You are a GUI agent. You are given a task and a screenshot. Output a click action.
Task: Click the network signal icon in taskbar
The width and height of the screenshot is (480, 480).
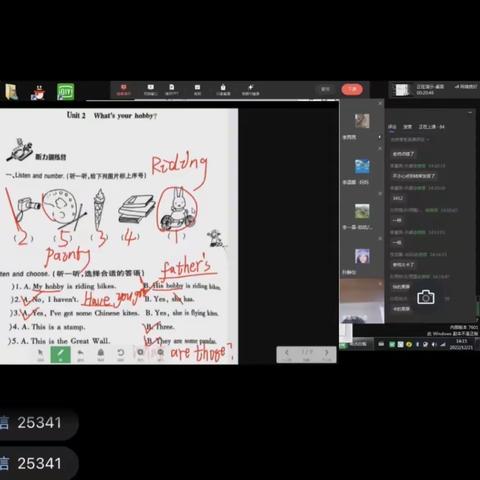(x=443, y=344)
